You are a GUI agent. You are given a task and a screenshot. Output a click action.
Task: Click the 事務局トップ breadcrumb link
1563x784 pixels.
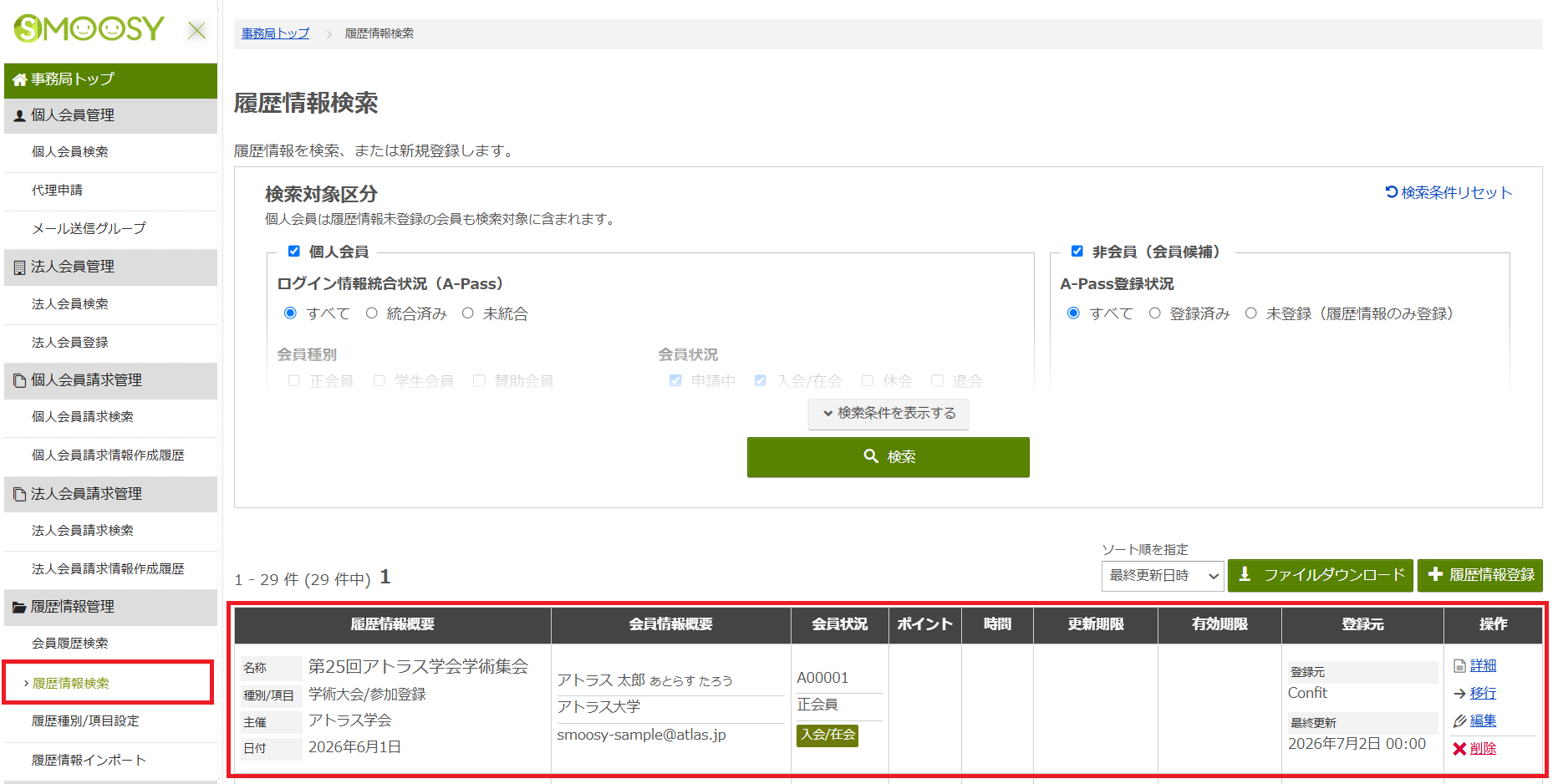pyautogui.click(x=275, y=33)
